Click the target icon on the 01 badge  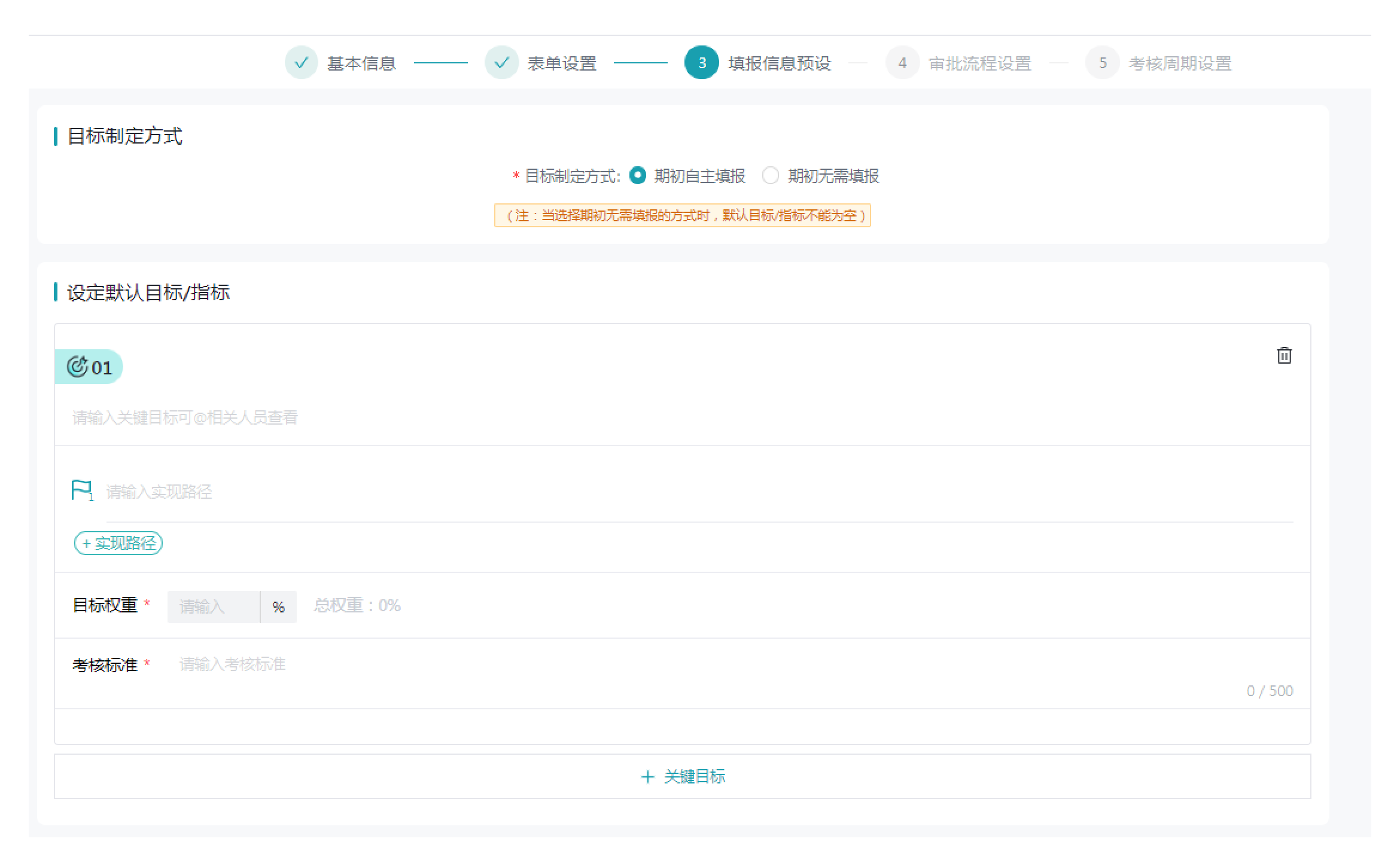point(77,366)
